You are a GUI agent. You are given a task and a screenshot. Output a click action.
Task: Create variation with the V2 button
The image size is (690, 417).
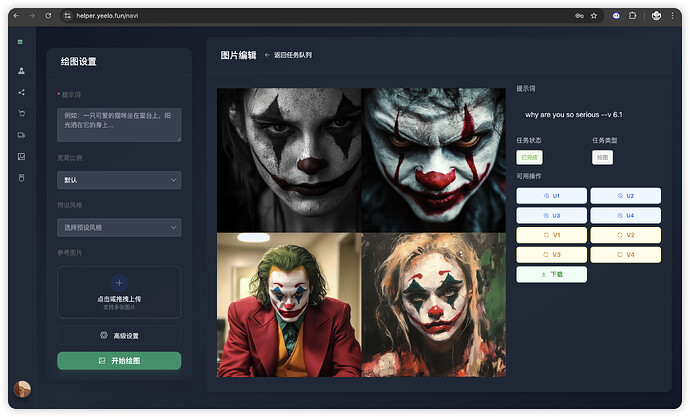[x=625, y=235]
